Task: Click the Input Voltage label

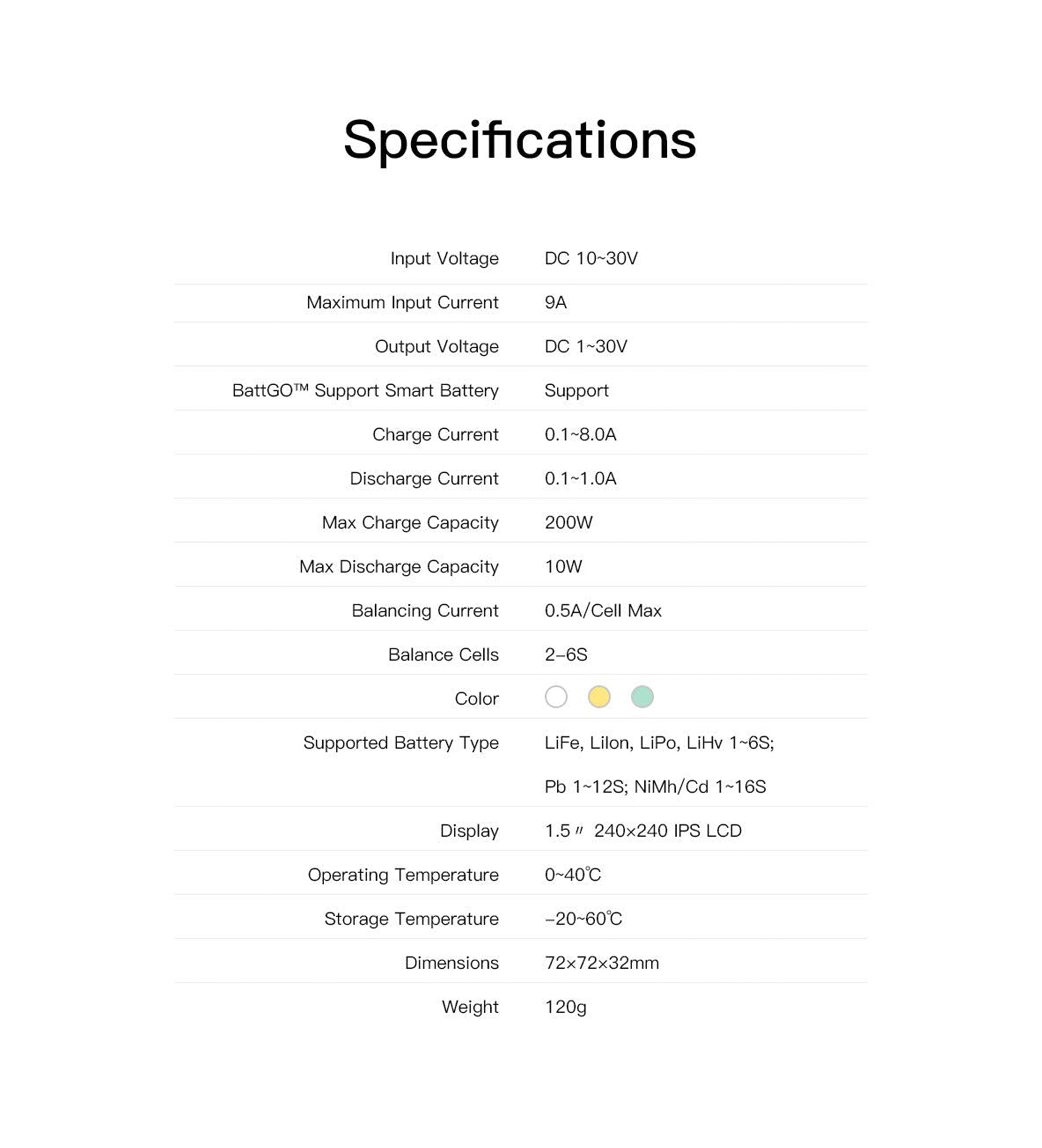Action: (x=444, y=259)
